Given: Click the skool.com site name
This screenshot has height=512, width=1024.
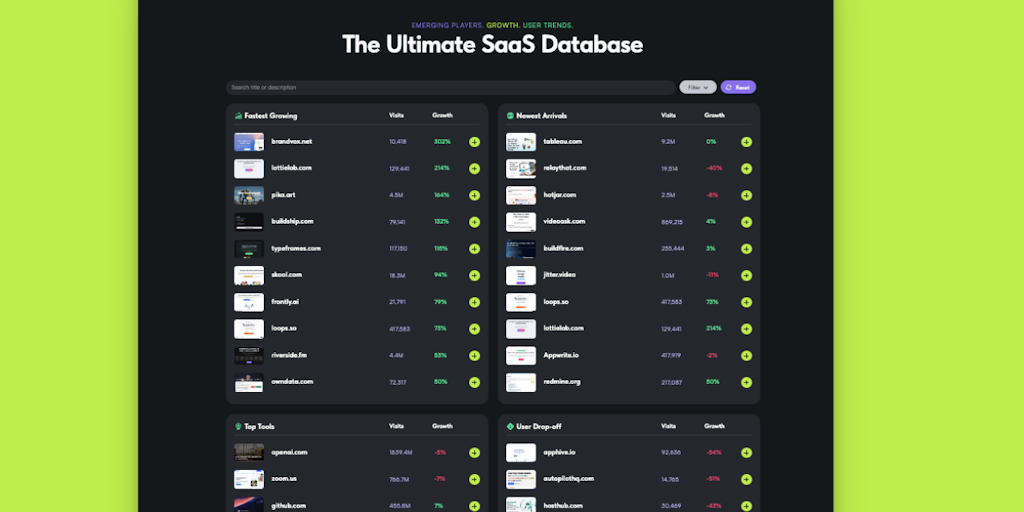Looking at the screenshot, I should (286, 275).
